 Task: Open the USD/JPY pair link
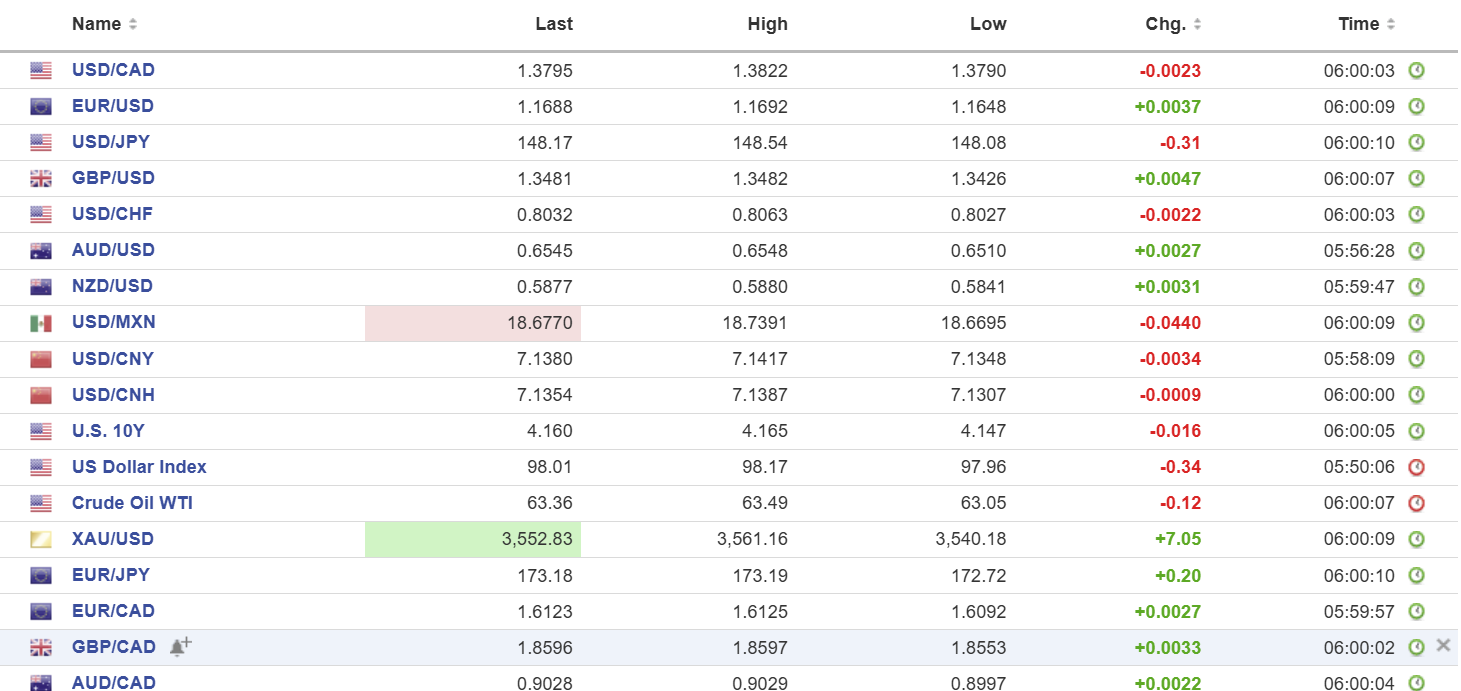tap(111, 142)
